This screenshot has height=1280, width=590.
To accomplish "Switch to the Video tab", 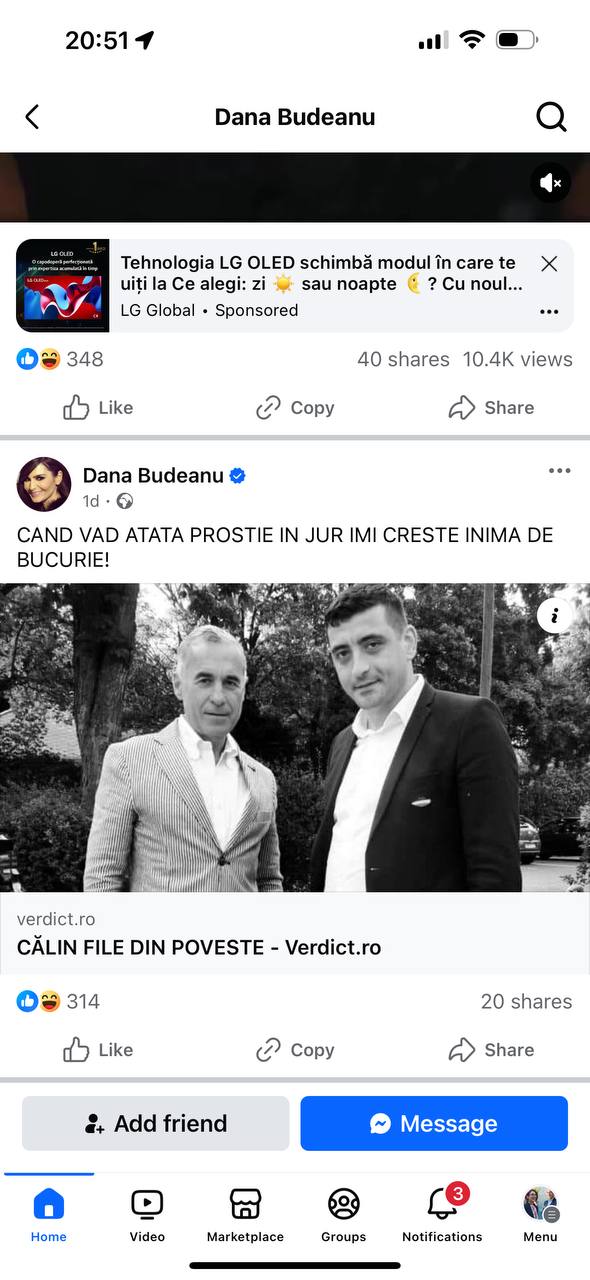I will [147, 1215].
